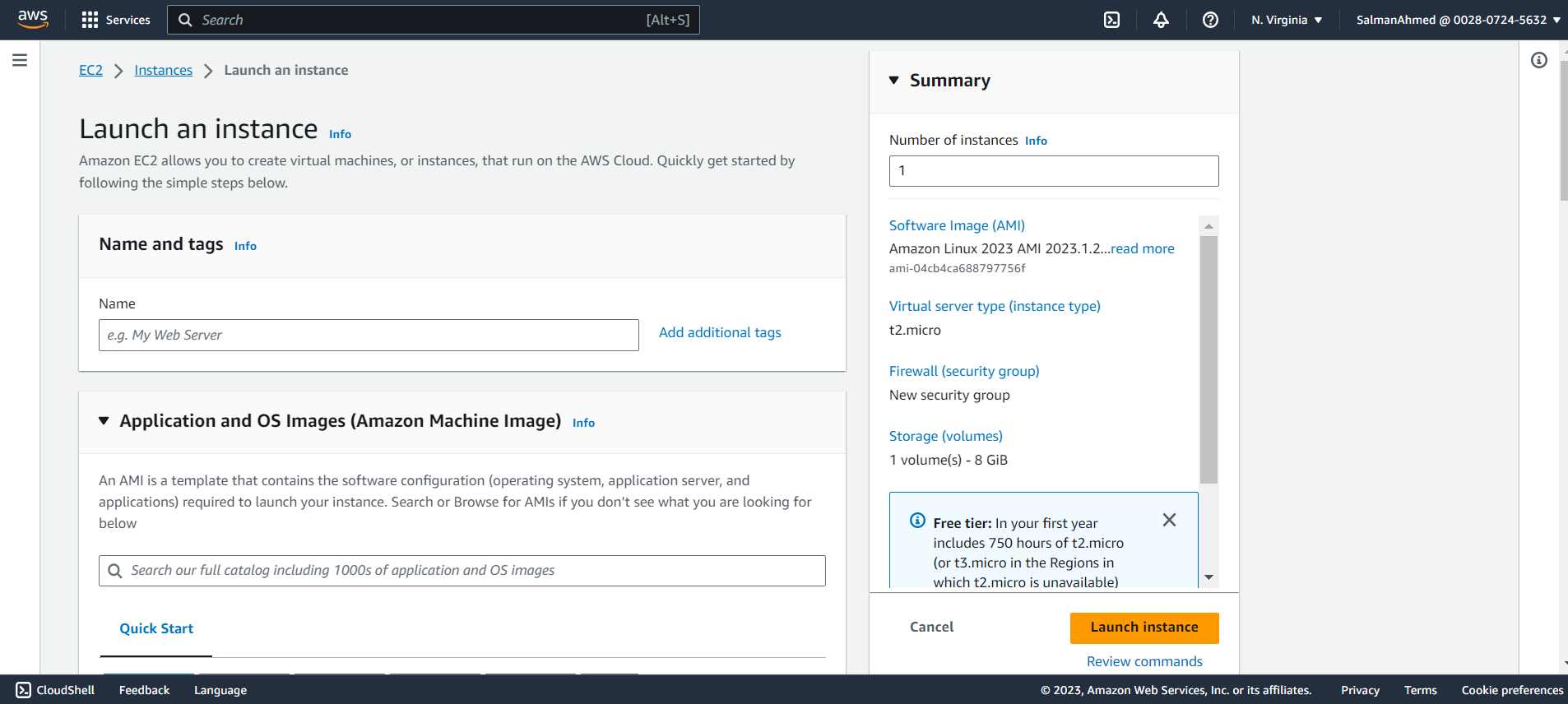Open the Terms footer link
This screenshot has width=1568, height=704.
click(1421, 690)
